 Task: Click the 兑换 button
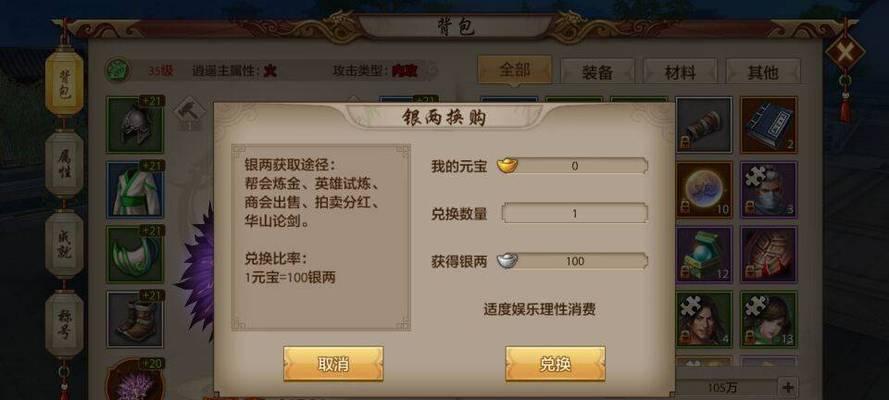coord(555,364)
